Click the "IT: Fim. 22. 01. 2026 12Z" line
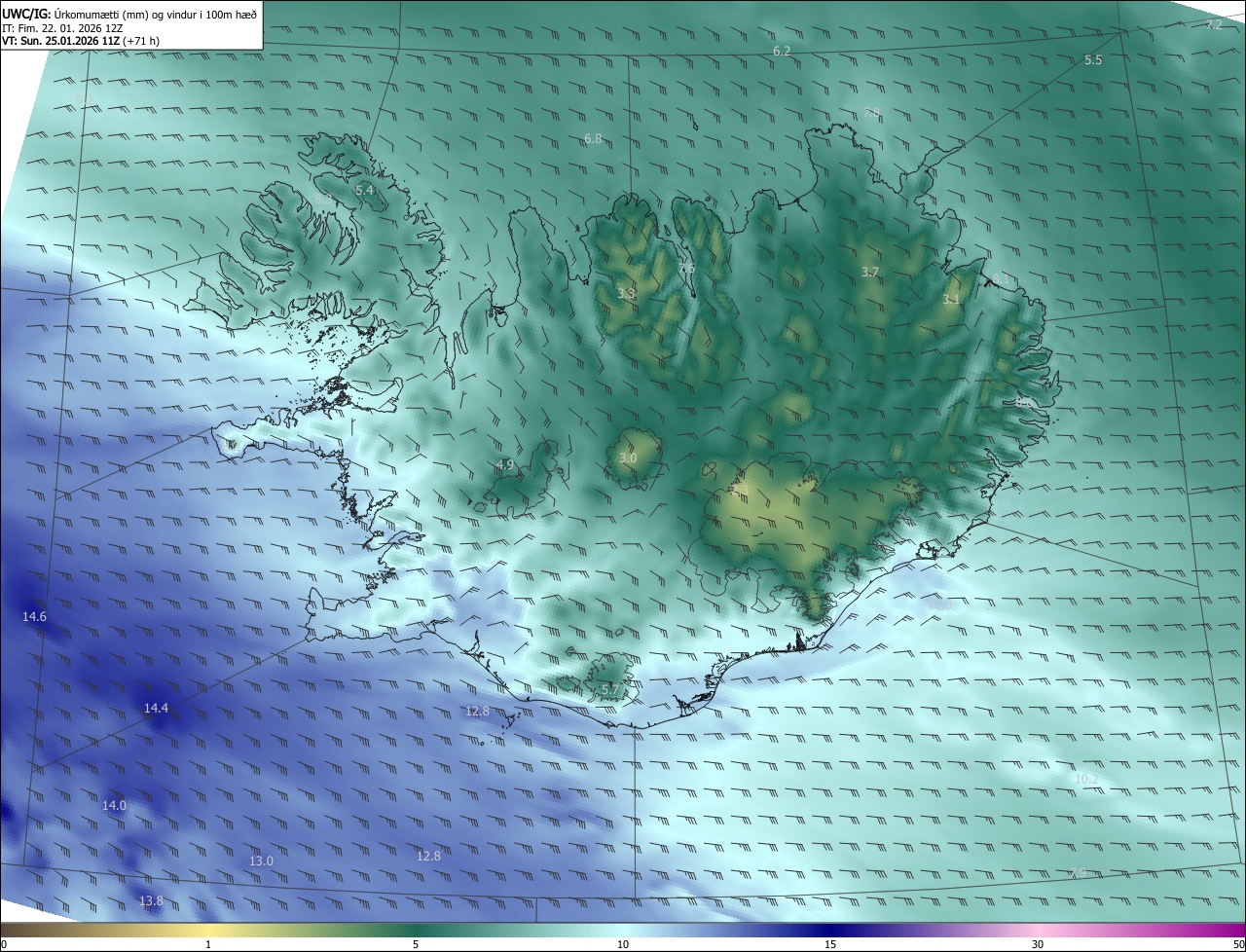Image resolution: width=1246 pixels, height=952 pixels. (62, 28)
